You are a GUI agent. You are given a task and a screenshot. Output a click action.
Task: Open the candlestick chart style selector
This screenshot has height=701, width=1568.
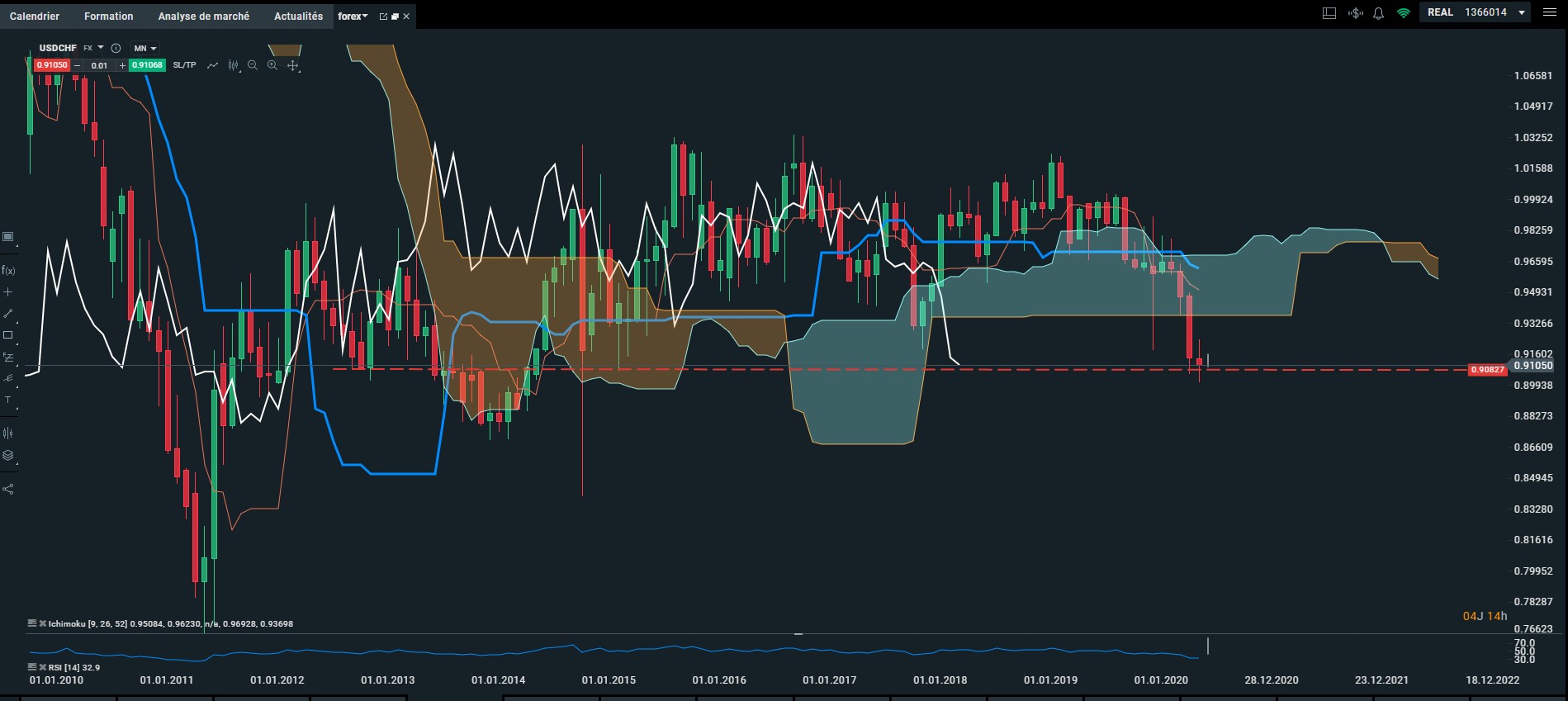click(x=234, y=65)
